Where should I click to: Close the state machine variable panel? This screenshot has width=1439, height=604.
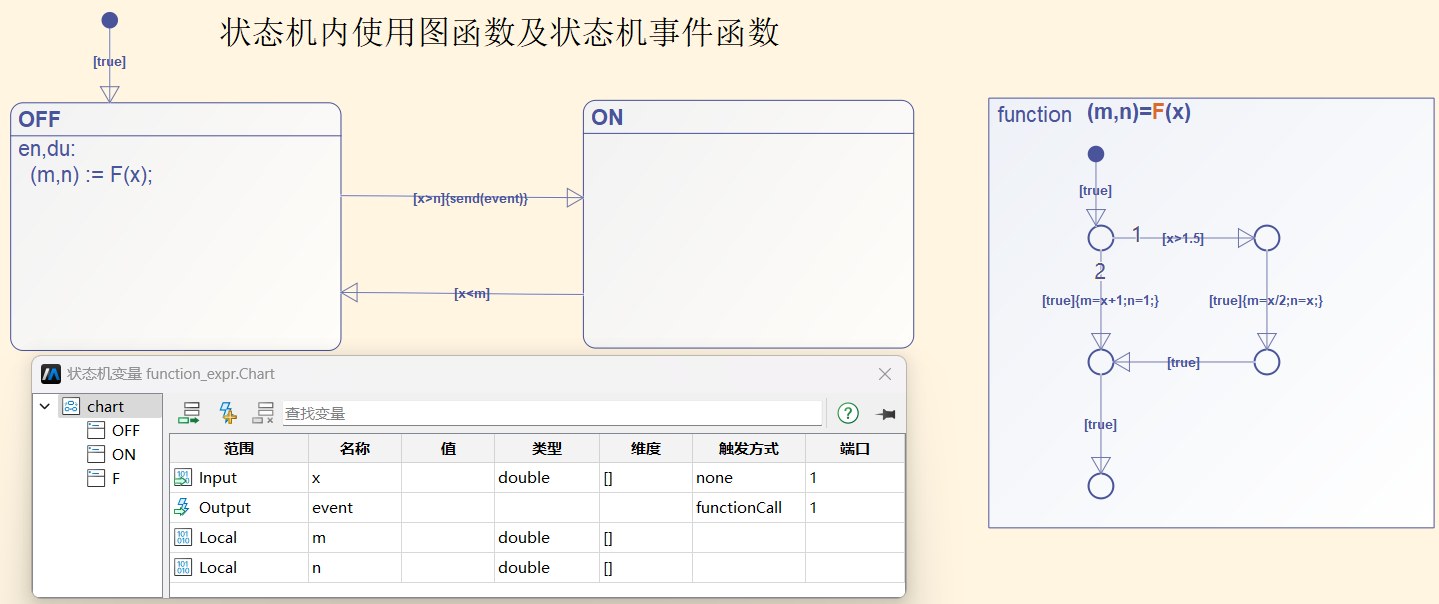coord(885,374)
